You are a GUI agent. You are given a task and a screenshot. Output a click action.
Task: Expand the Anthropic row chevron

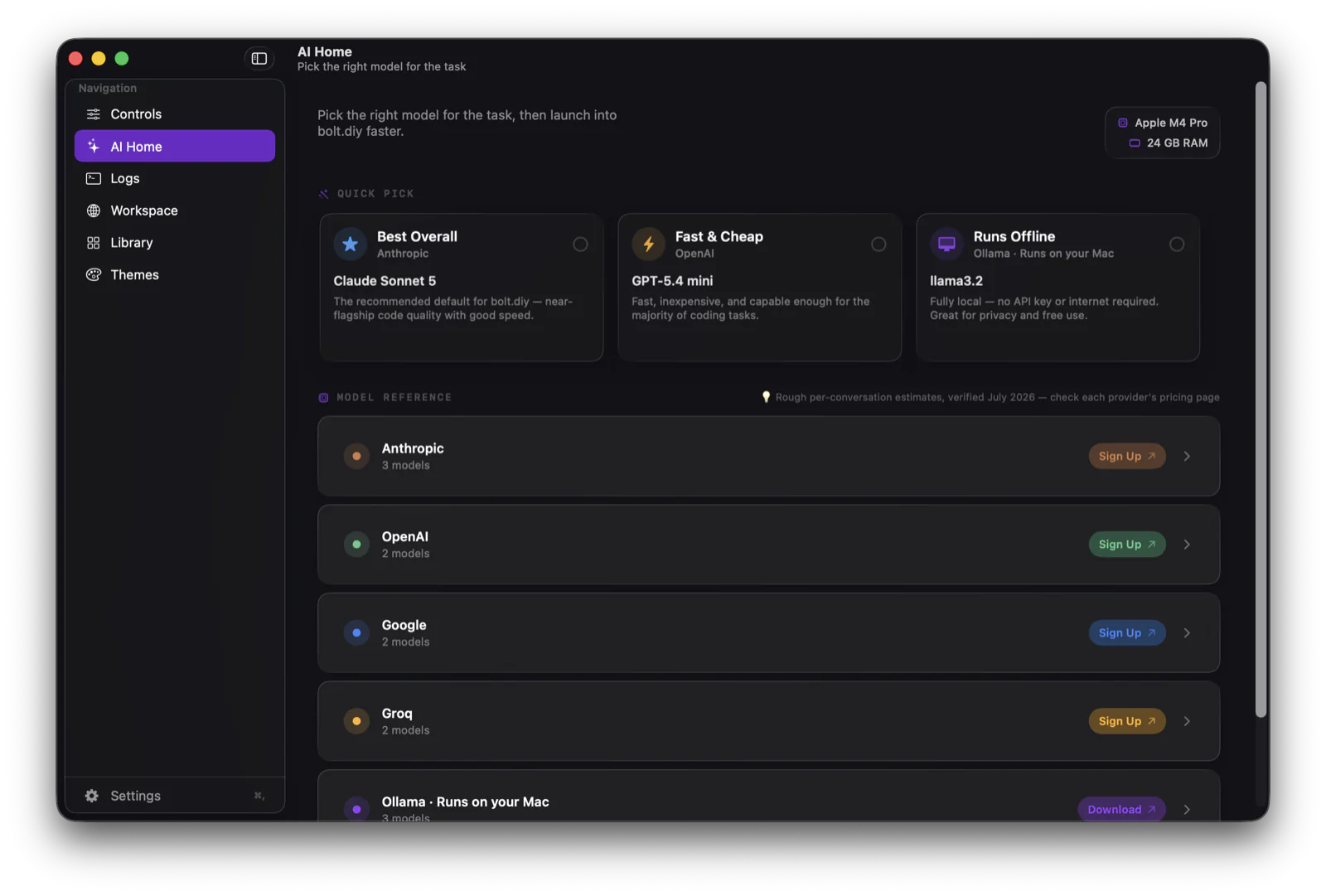tap(1187, 456)
